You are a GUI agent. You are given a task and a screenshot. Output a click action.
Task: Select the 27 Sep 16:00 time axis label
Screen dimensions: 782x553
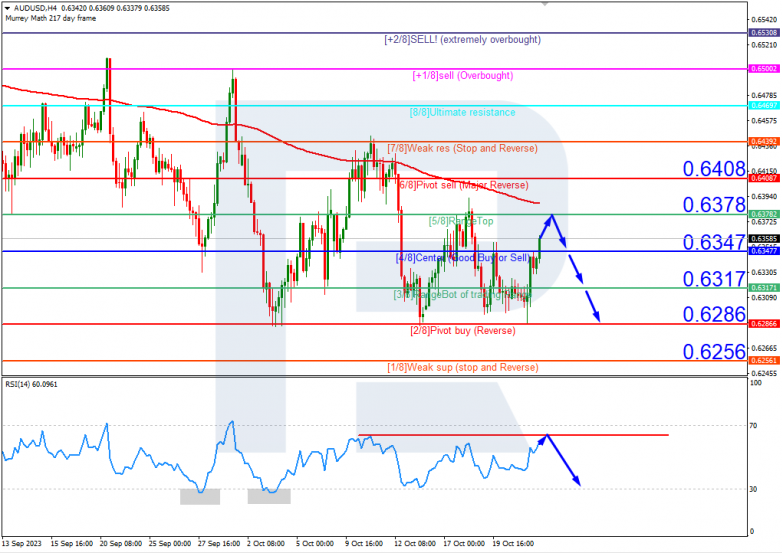[219, 544]
